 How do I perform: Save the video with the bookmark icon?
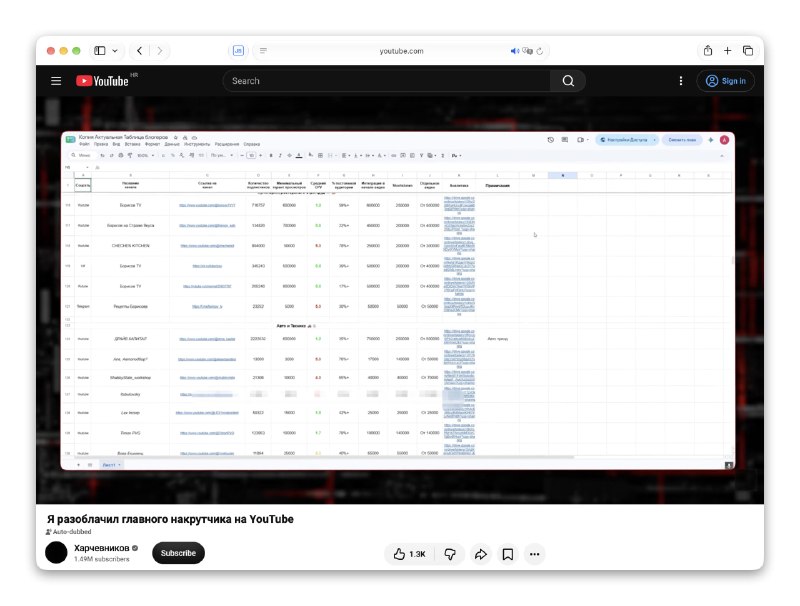click(x=508, y=554)
